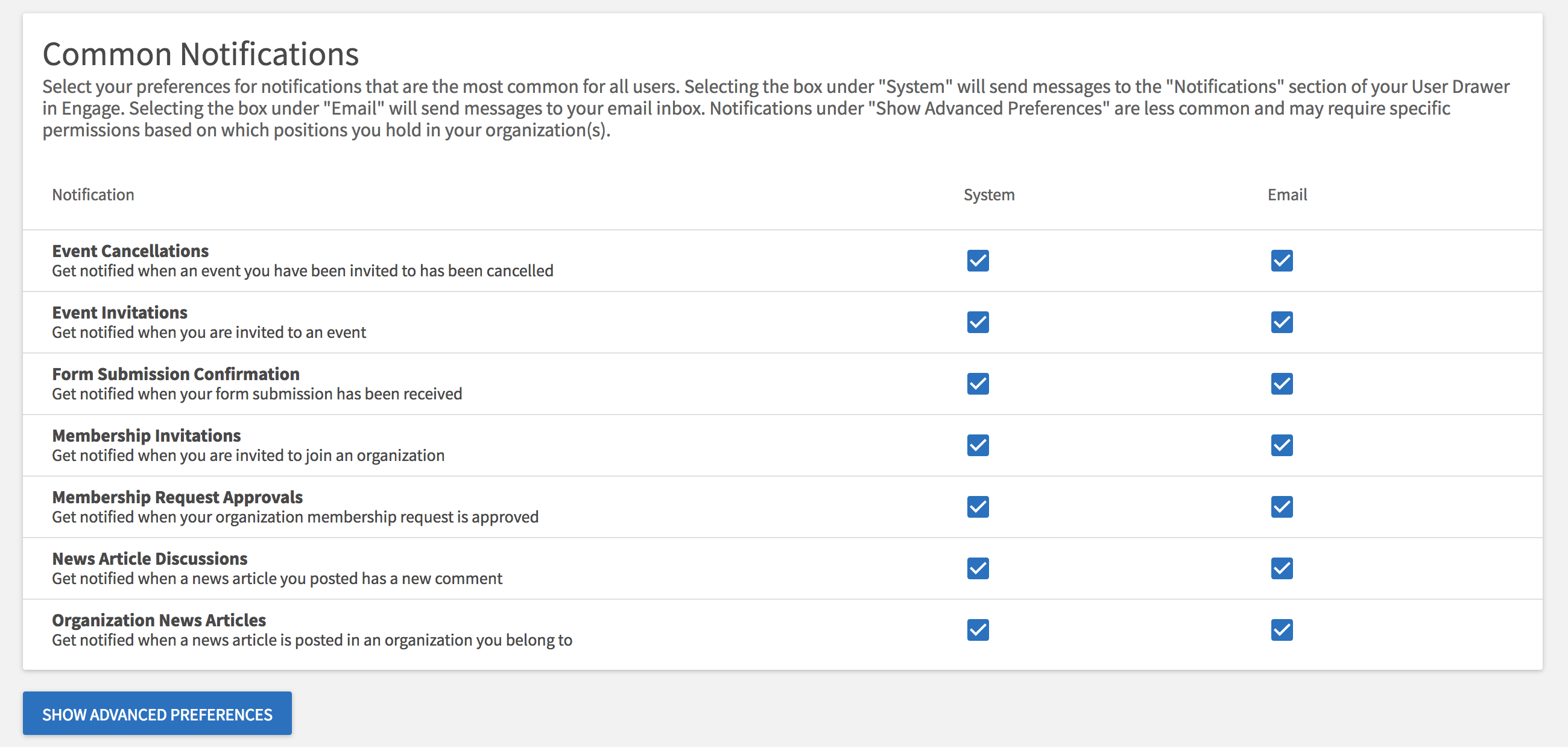Toggle System checkbox for Event Invitations
Image resolution: width=1568 pixels, height=747 pixels.
coord(978,322)
